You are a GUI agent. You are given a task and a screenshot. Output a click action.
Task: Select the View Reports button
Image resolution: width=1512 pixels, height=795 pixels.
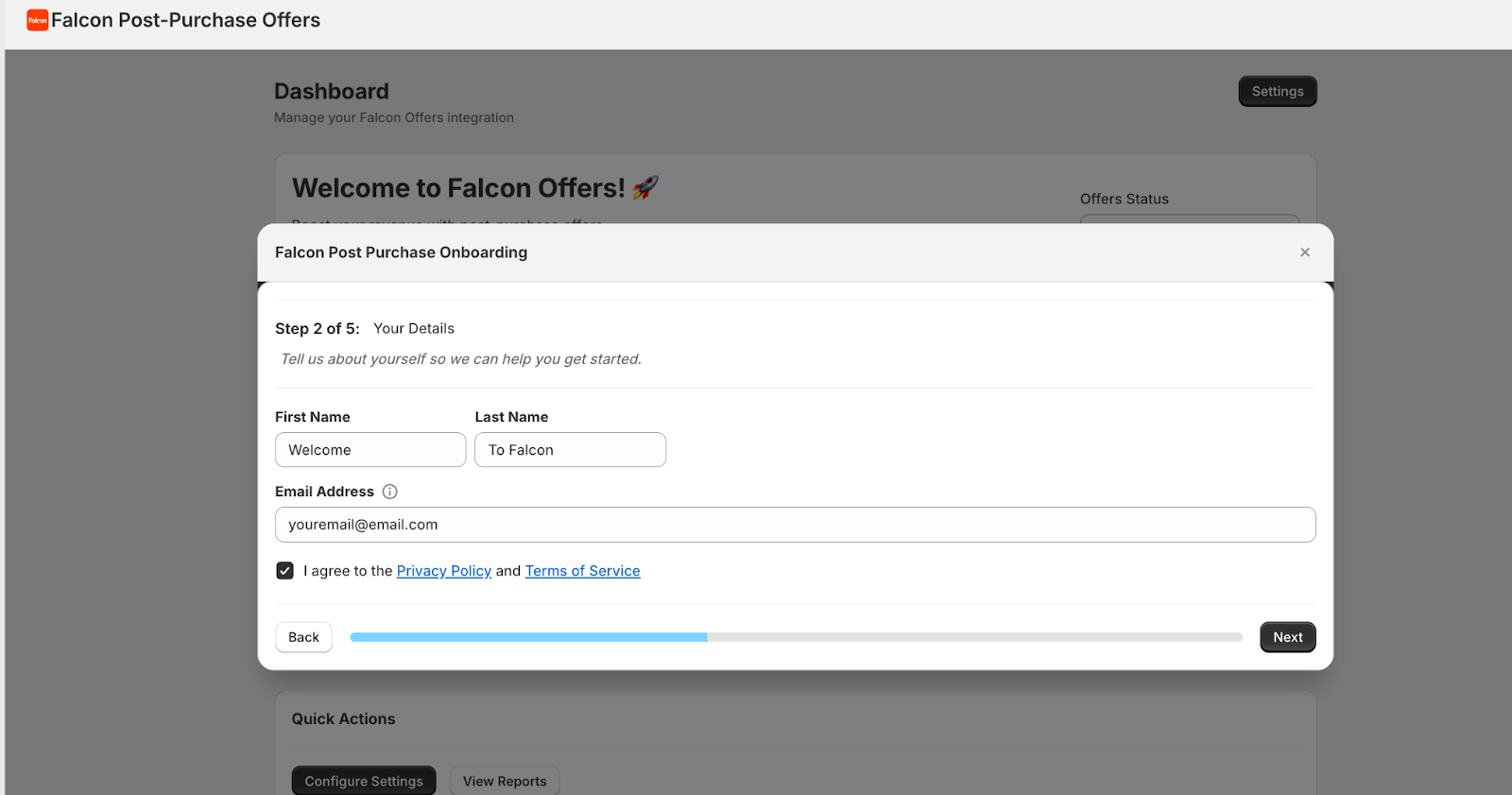[x=505, y=781]
